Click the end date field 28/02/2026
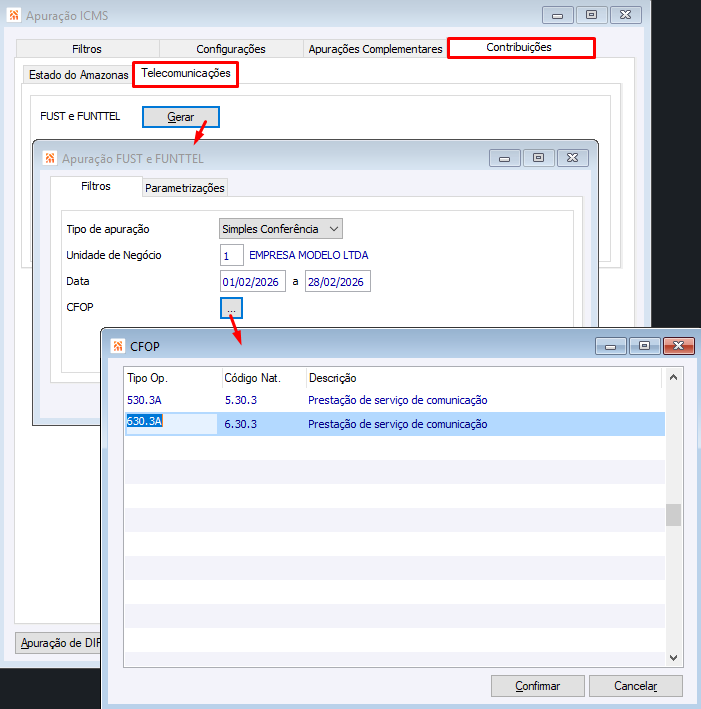This screenshot has width=701, height=709. click(x=338, y=282)
